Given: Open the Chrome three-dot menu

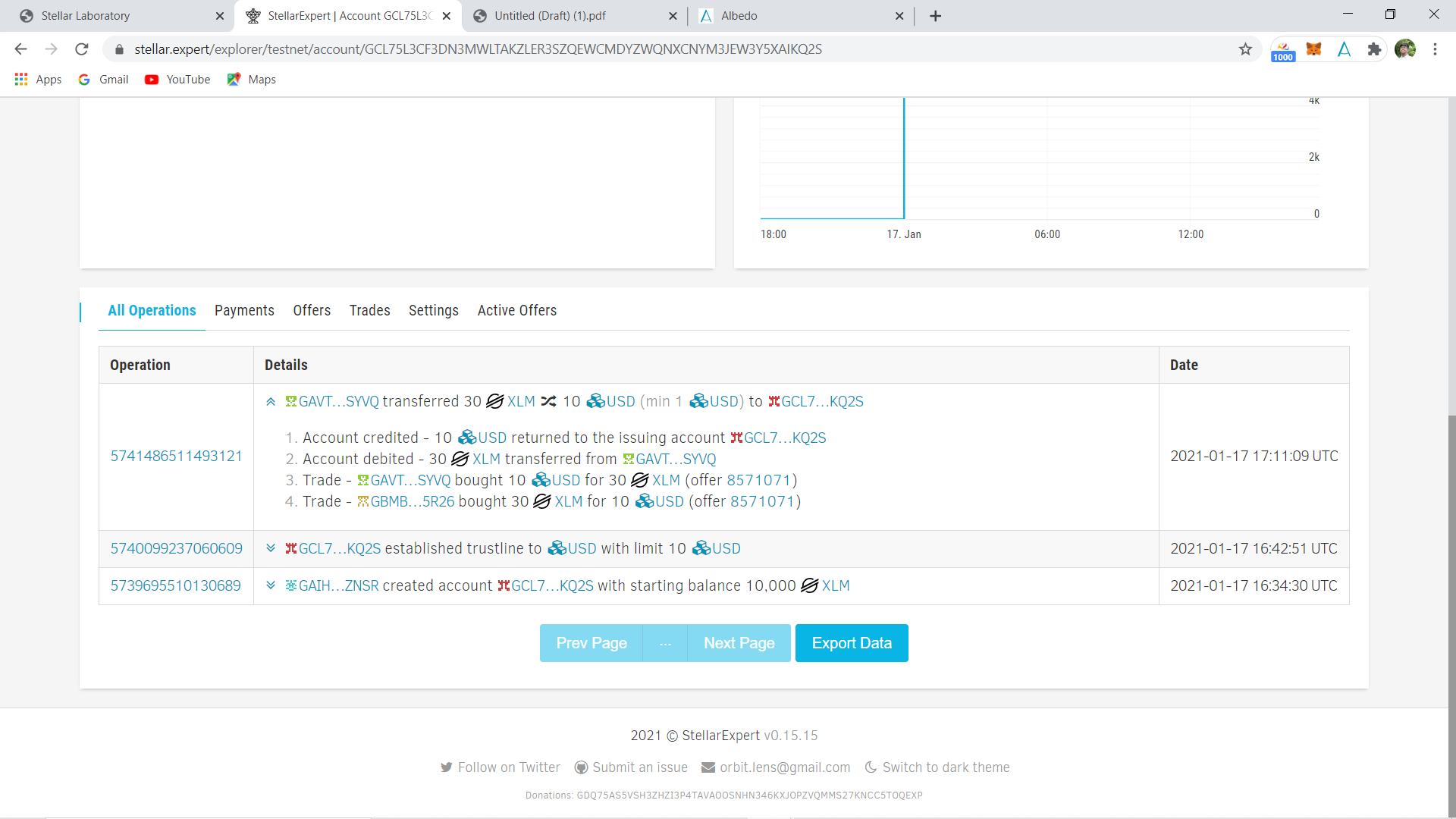Looking at the screenshot, I should (x=1435, y=49).
